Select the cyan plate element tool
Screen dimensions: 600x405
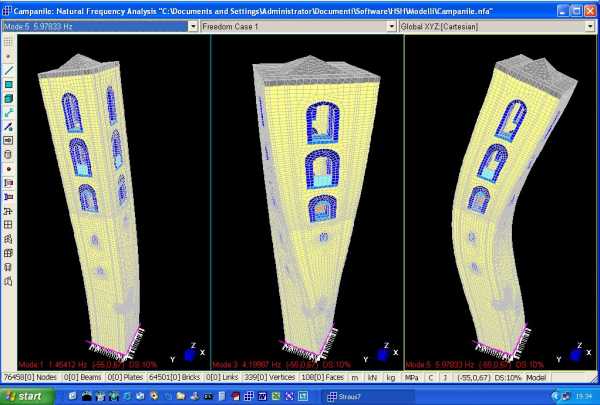point(8,86)
